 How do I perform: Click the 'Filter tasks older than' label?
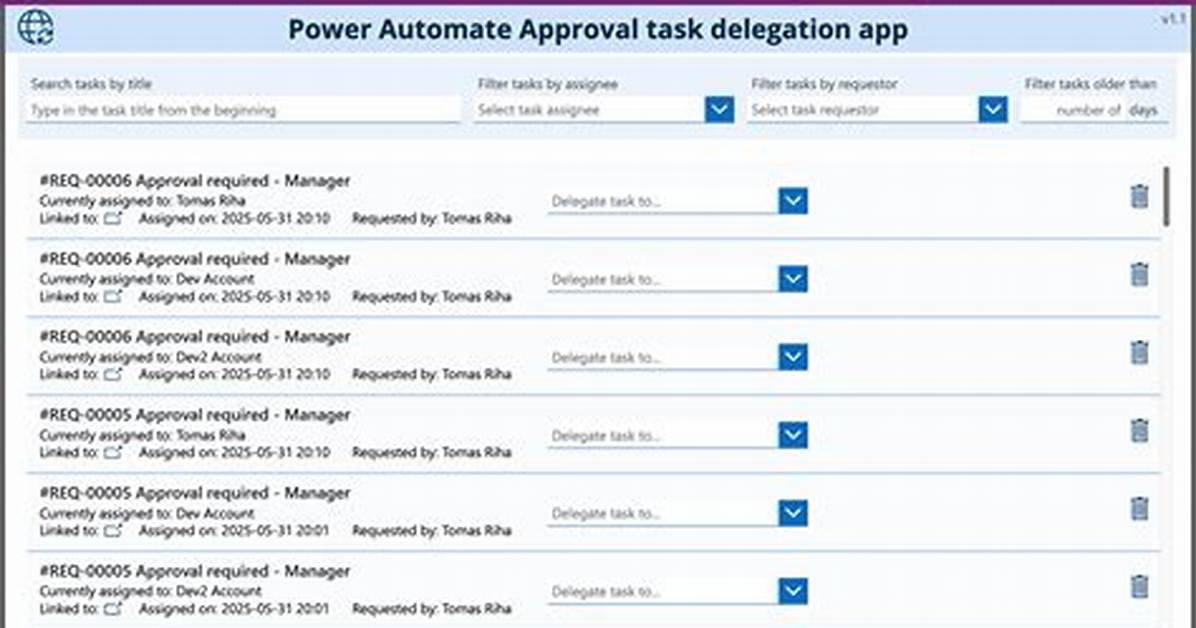(x=1090, y=84)
